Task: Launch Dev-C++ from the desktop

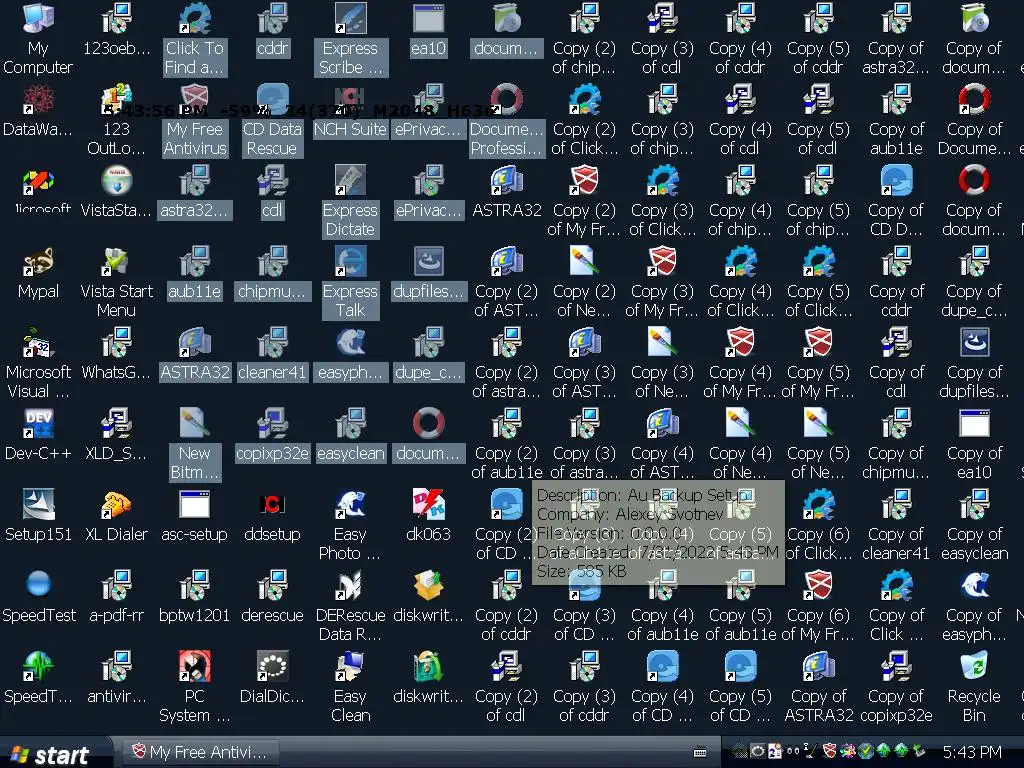Action: coord(38,424)
